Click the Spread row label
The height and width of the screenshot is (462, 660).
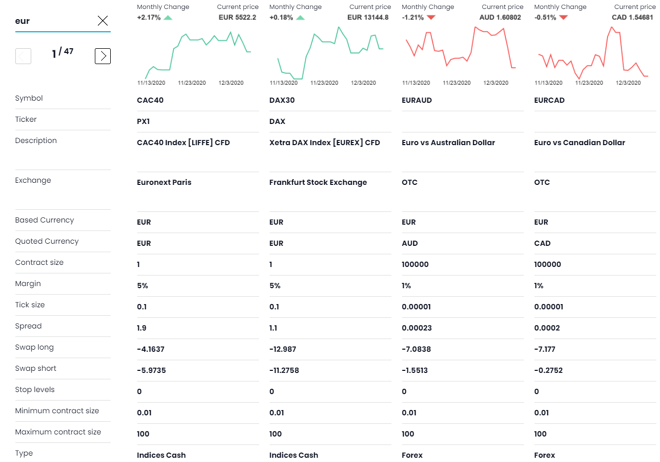tap(28, 326)
